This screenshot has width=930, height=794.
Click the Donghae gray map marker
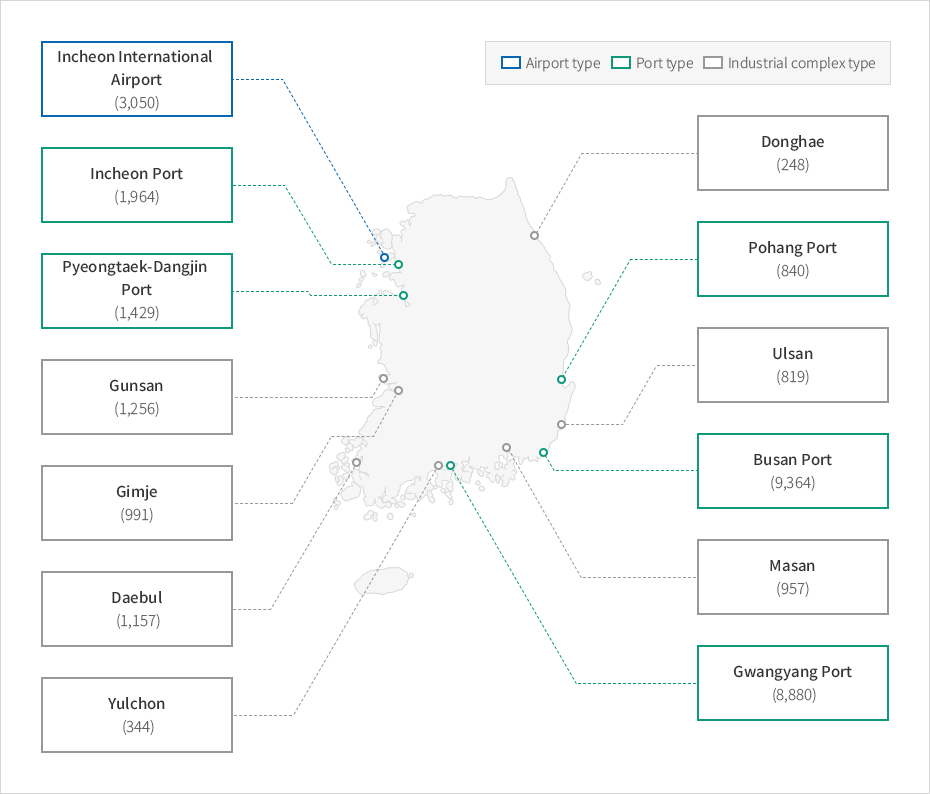pos(534,235)
